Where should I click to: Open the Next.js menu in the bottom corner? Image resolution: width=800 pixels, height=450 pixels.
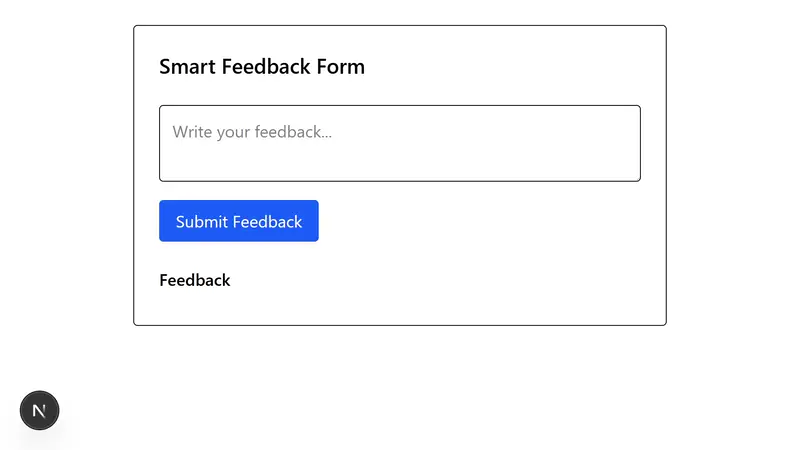[40, 410]
